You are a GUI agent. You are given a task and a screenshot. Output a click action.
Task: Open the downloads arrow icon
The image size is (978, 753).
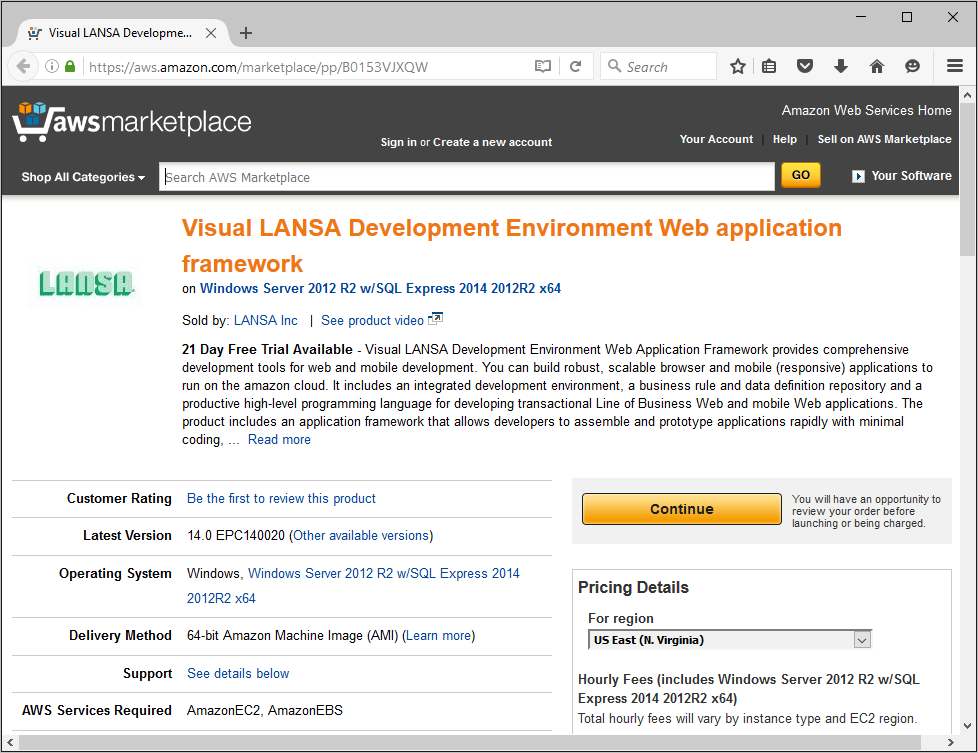pyautogui.click(x=841, y=66)
